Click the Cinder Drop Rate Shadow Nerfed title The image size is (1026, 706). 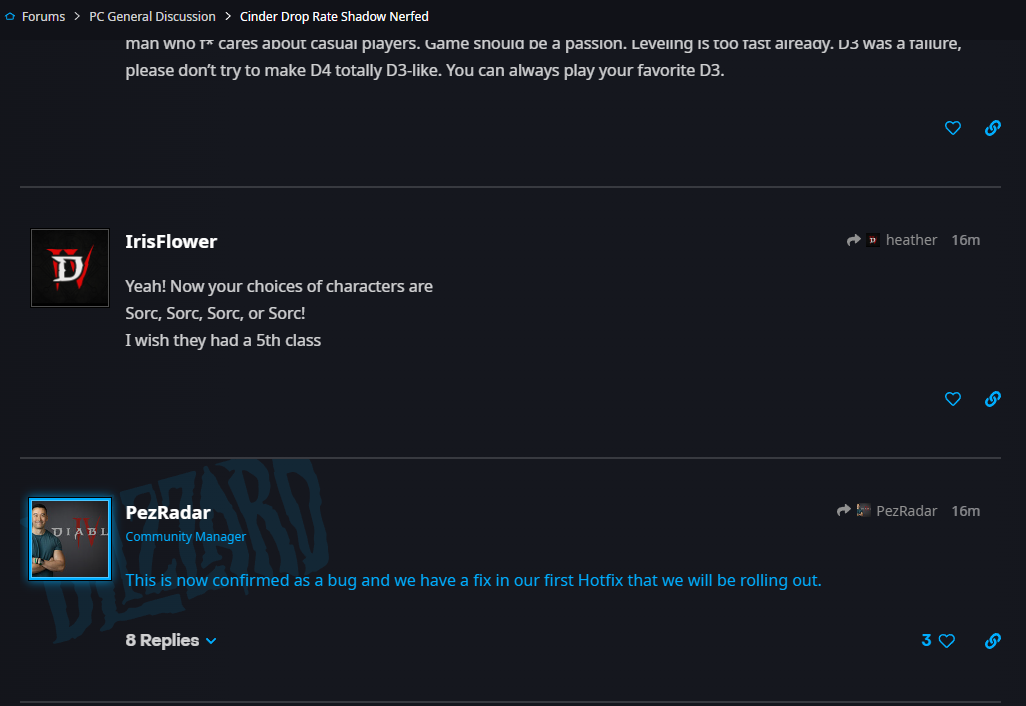click(334, 16)
